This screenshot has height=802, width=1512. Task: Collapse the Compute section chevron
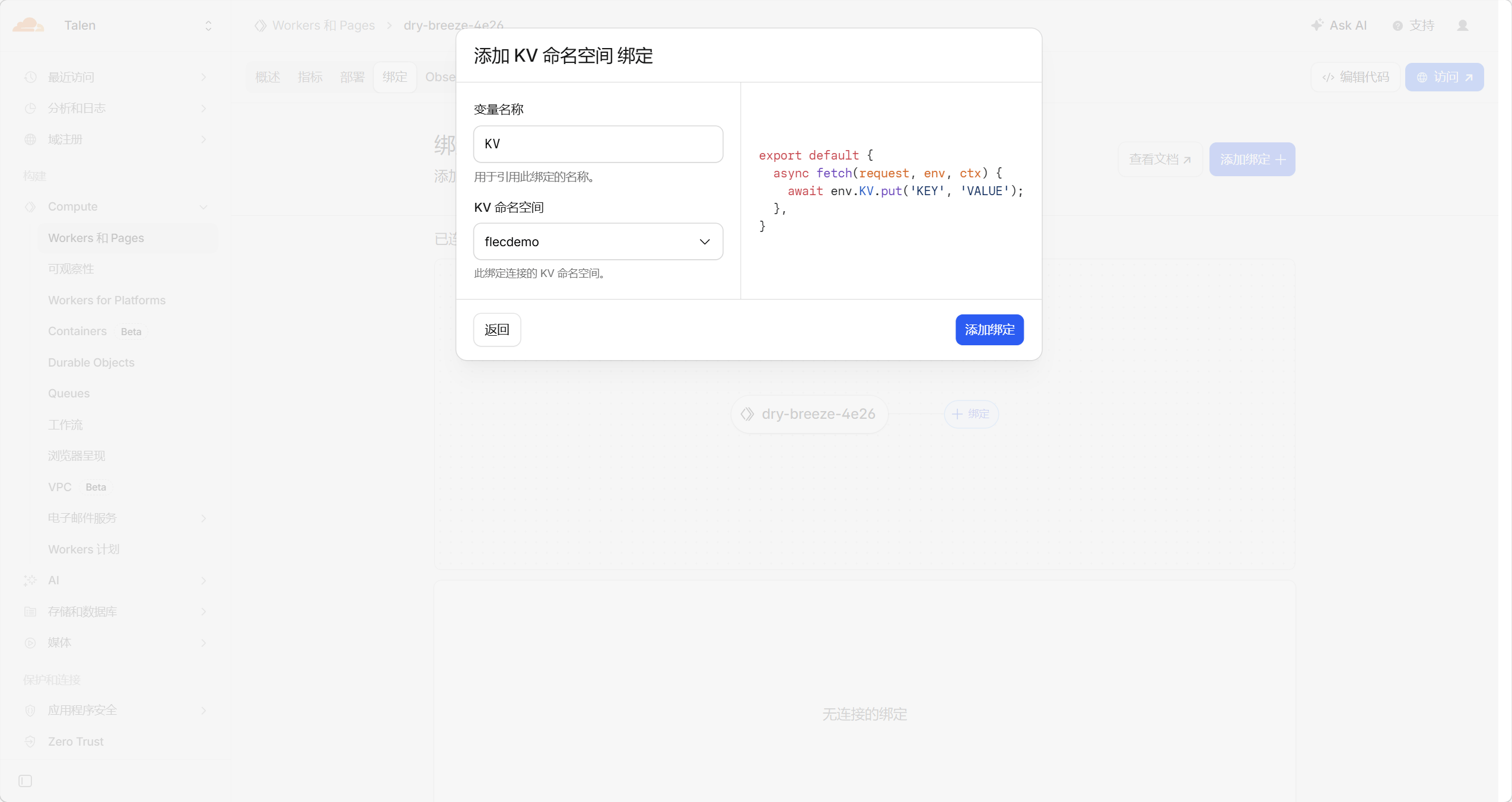coord(203,207)
